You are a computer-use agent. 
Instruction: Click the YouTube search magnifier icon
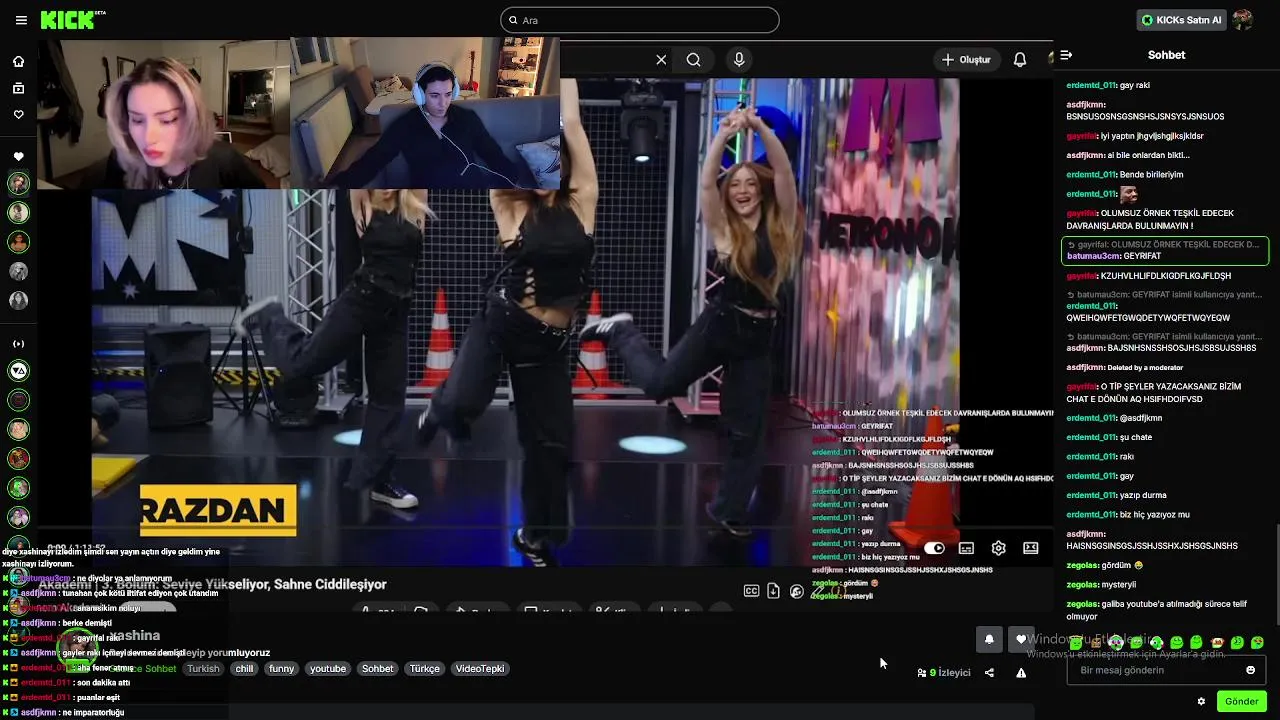[x=693, y=60]
